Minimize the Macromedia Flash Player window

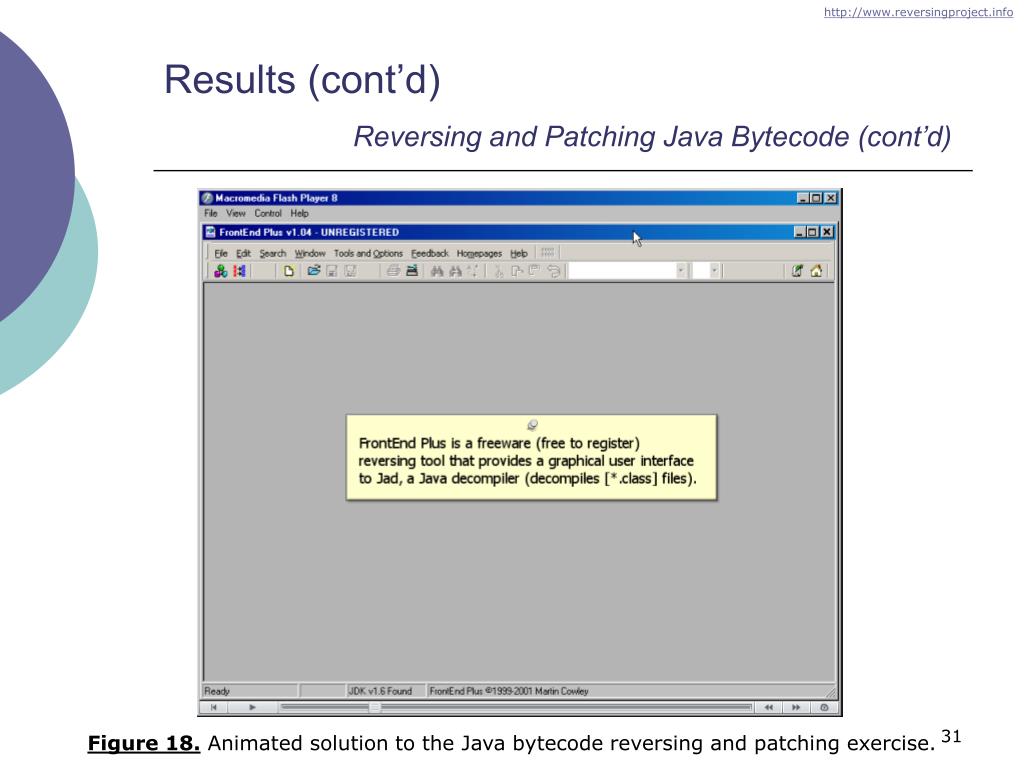click(x=803, y=198)
